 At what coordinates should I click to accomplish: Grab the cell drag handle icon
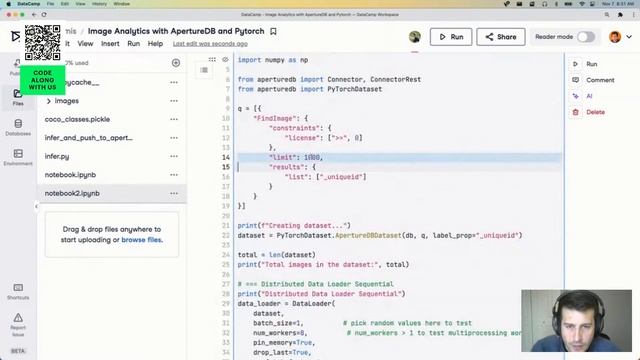tap(212, 60)
